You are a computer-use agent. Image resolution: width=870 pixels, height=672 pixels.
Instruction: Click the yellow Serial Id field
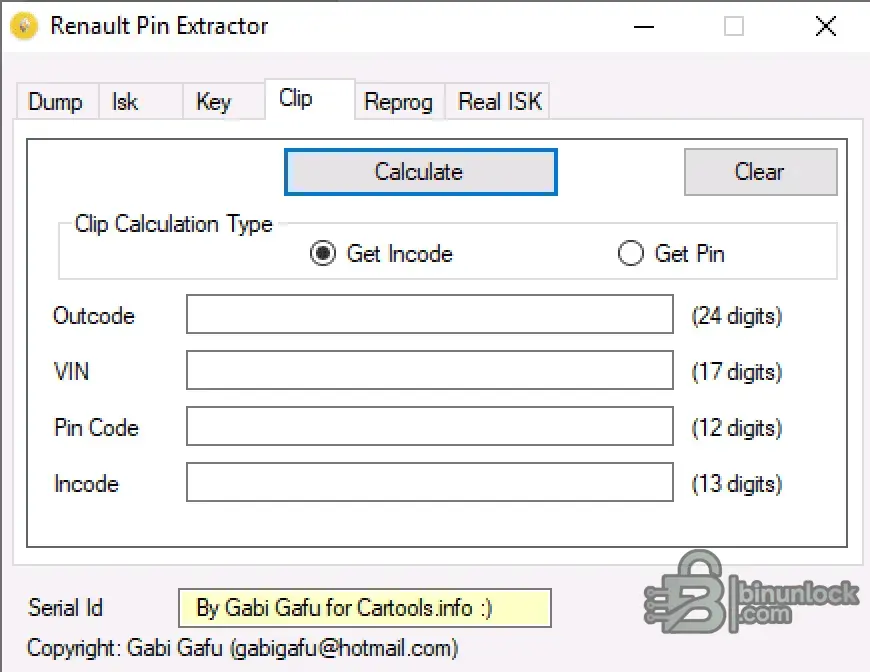click(365, 608)
